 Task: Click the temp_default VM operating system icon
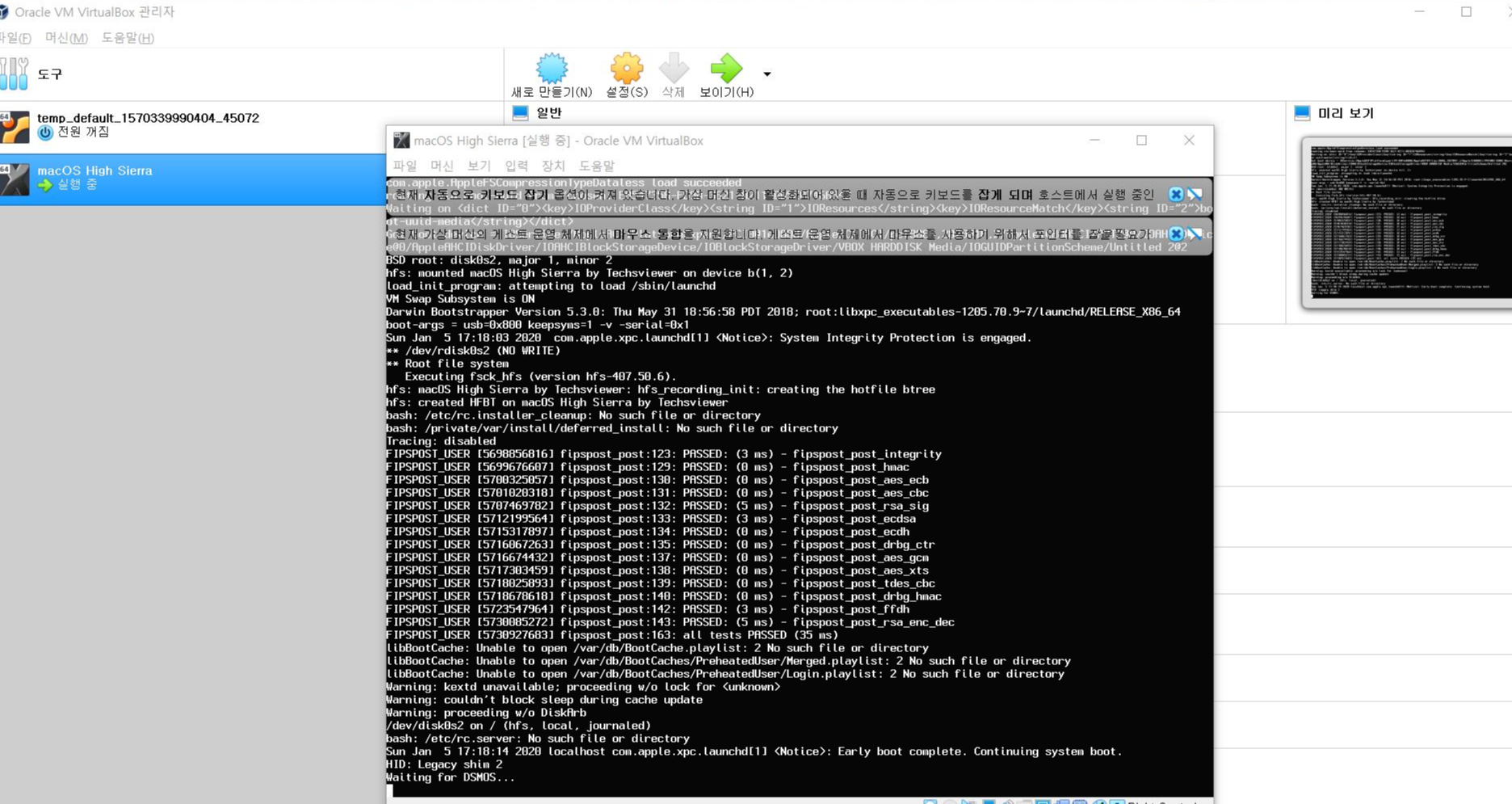point(15,127)
